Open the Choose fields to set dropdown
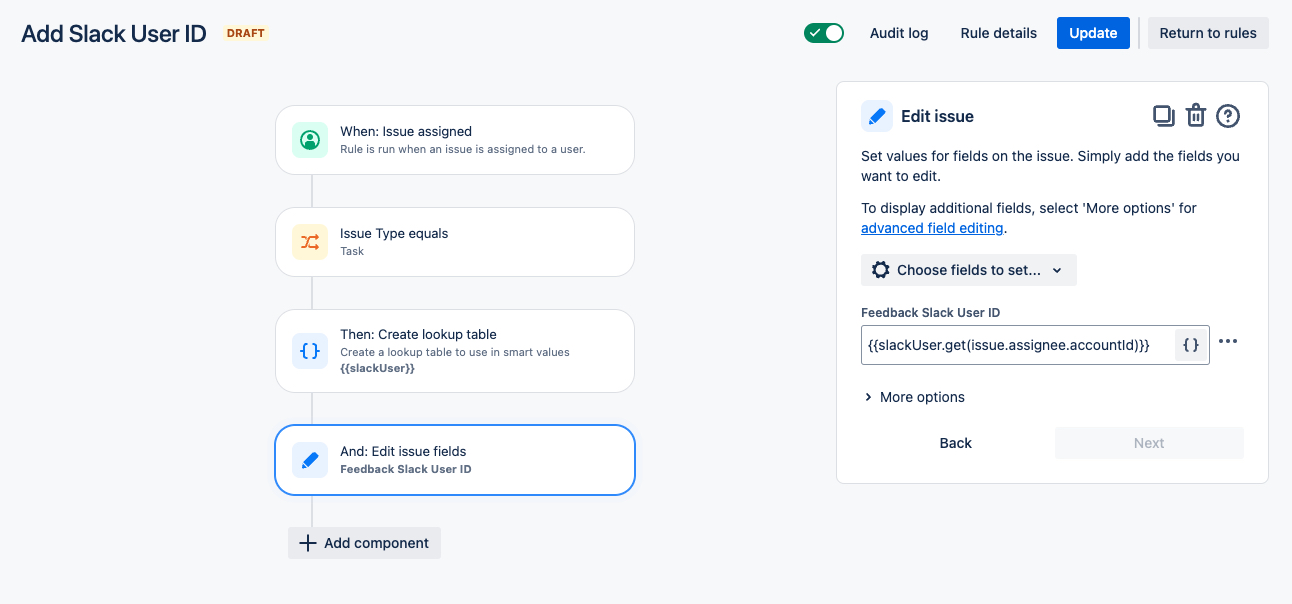The image size is (1292, 604). coord(969,270)
